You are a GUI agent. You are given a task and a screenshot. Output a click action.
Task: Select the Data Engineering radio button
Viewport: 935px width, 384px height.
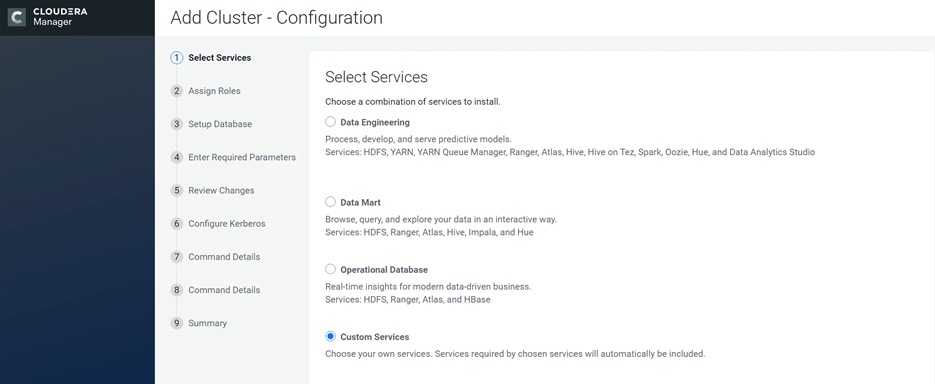(x=330, y=122)
